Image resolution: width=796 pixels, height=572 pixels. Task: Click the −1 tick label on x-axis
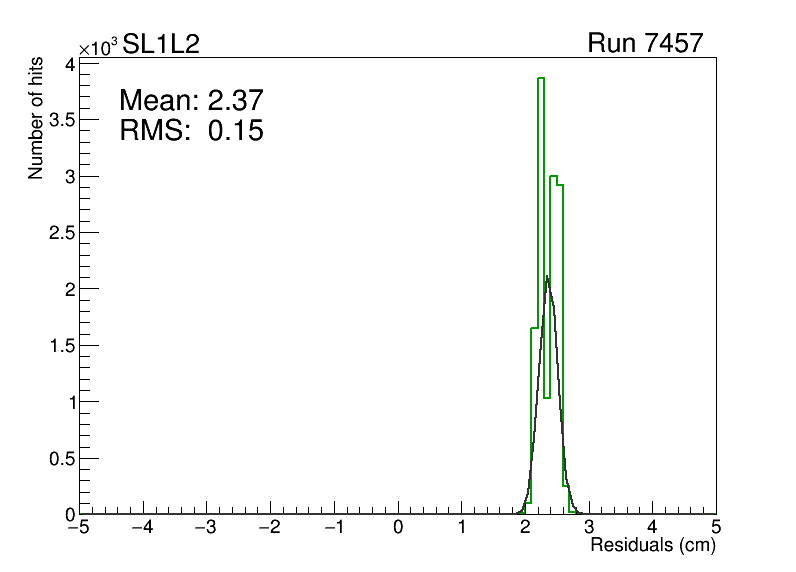pos(333,527)
